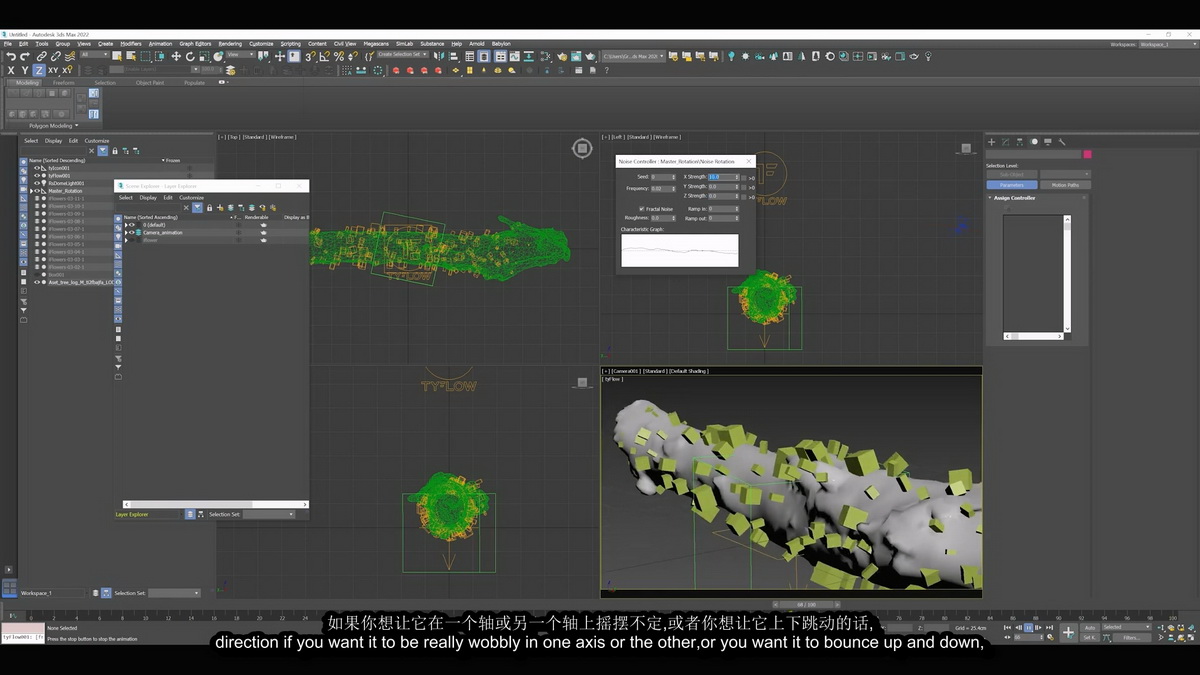Restrict to X axis constraint button

(11, 70)
